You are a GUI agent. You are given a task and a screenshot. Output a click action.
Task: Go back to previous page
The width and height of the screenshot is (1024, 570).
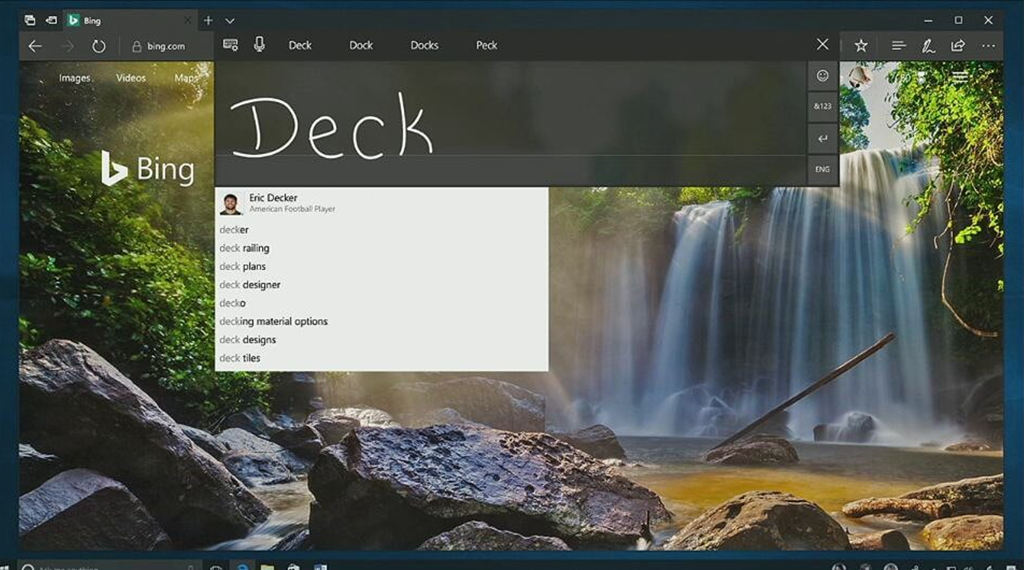click(35, 46)
